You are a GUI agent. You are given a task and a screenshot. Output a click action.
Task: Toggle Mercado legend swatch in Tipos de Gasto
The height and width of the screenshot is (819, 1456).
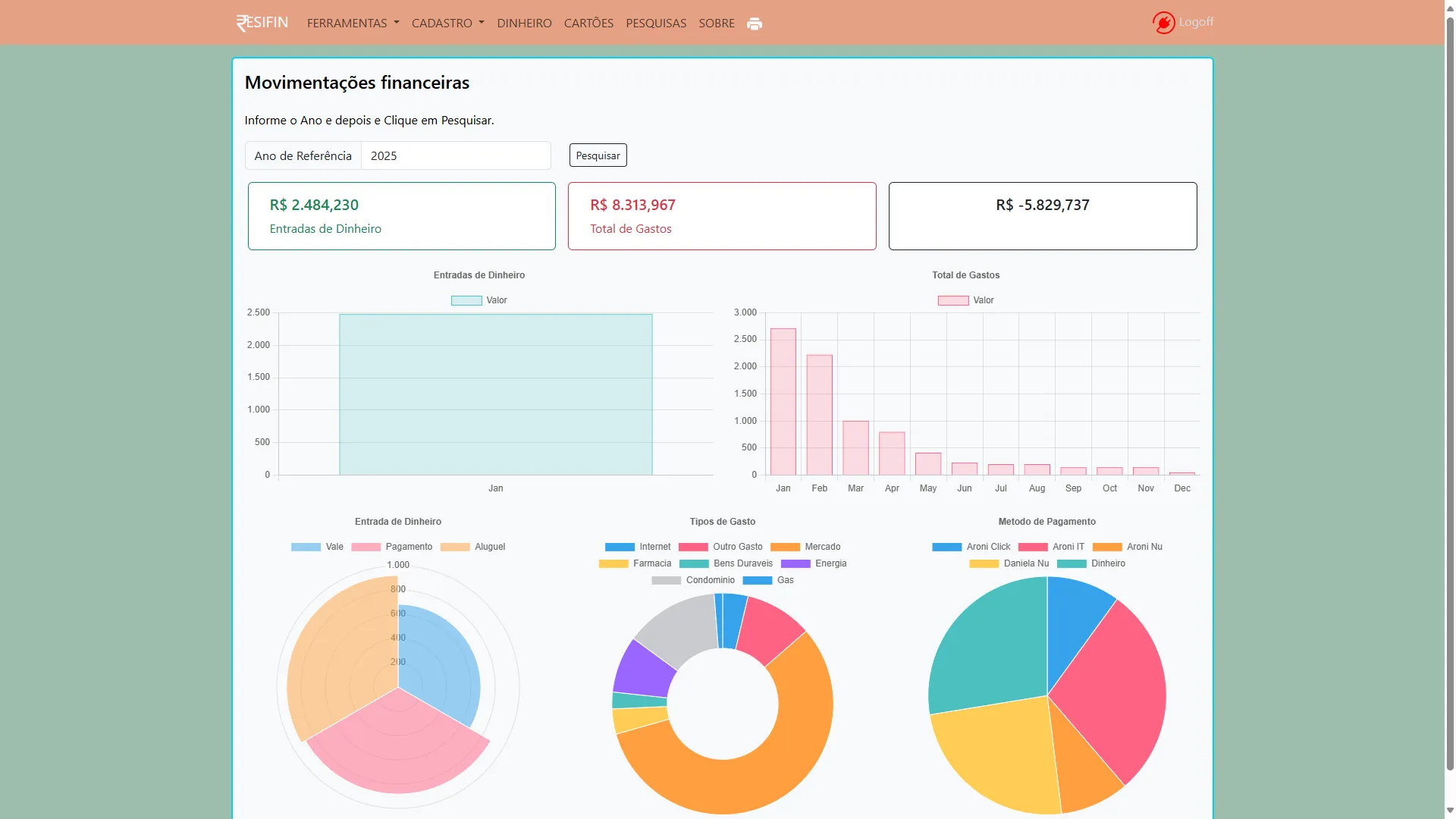tap(785, 547)
